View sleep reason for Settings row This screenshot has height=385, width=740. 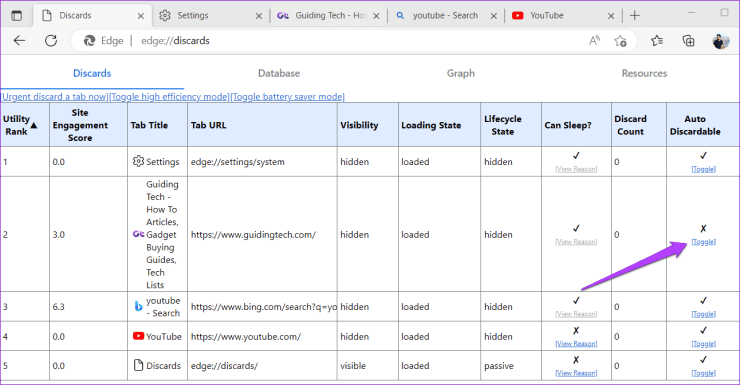pos(576,169)
